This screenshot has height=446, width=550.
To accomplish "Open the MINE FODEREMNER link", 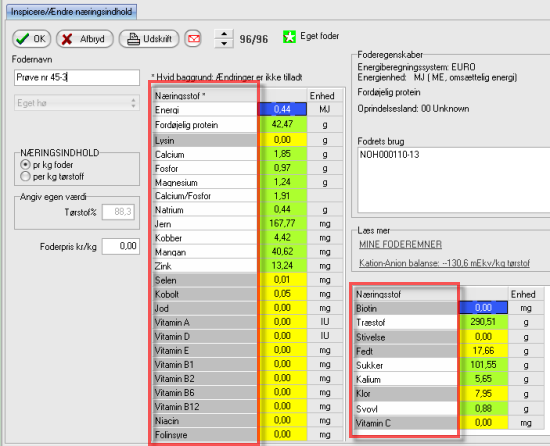I will tap(400, 244).
